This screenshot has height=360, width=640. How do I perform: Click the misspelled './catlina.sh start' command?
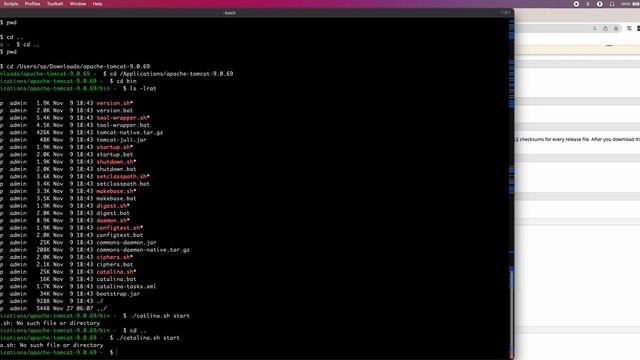coord(160,316)
